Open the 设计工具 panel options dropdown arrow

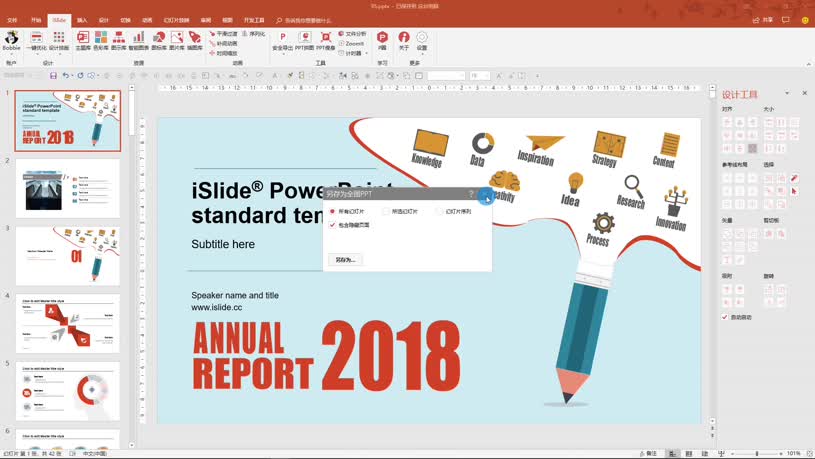(787, 93)
